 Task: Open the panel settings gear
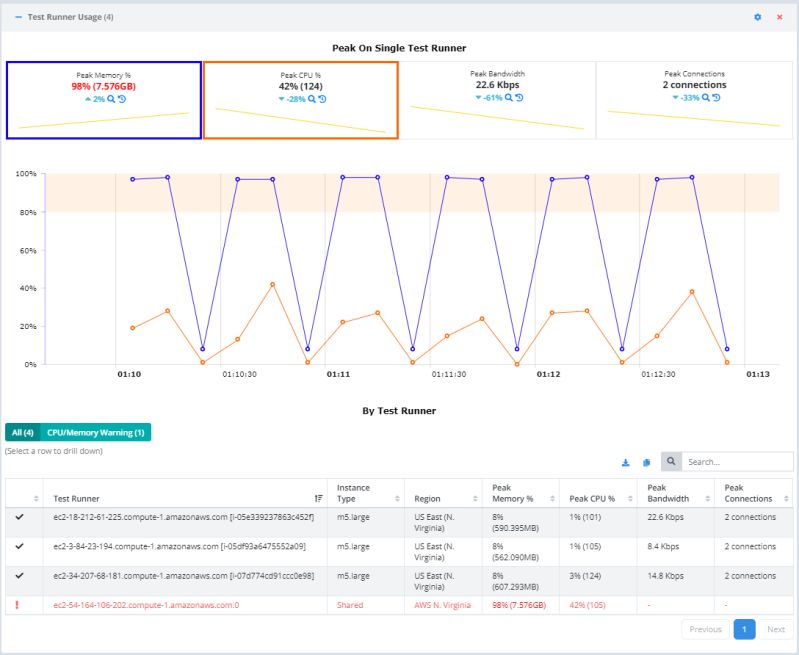pyautogui.click(x=757, y=17)
